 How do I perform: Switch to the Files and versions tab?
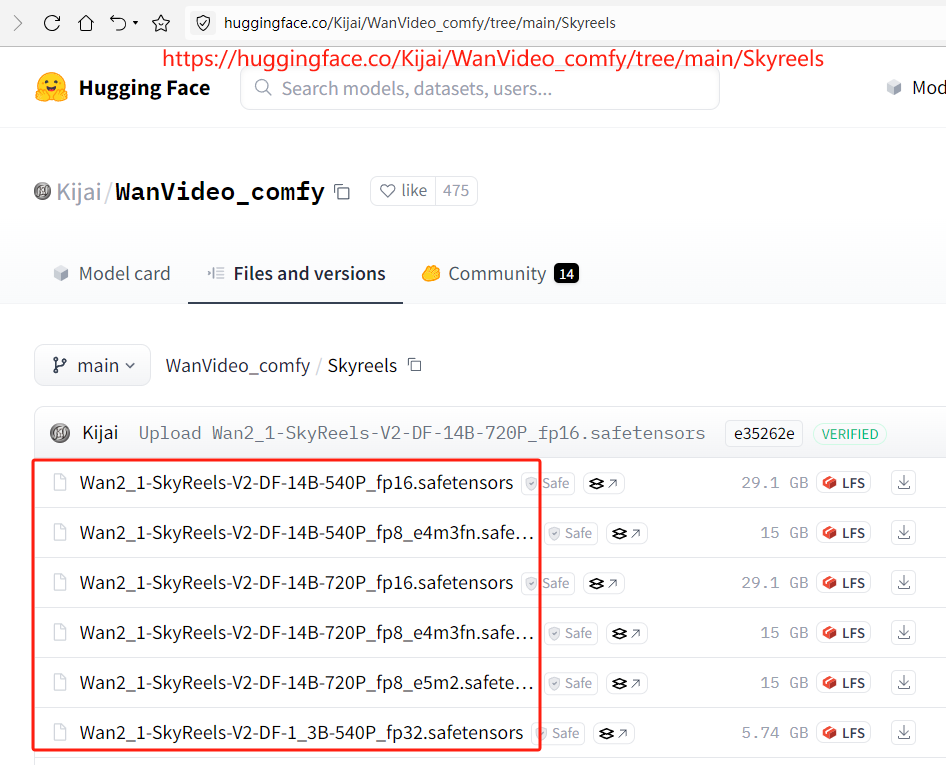point(296,274)
